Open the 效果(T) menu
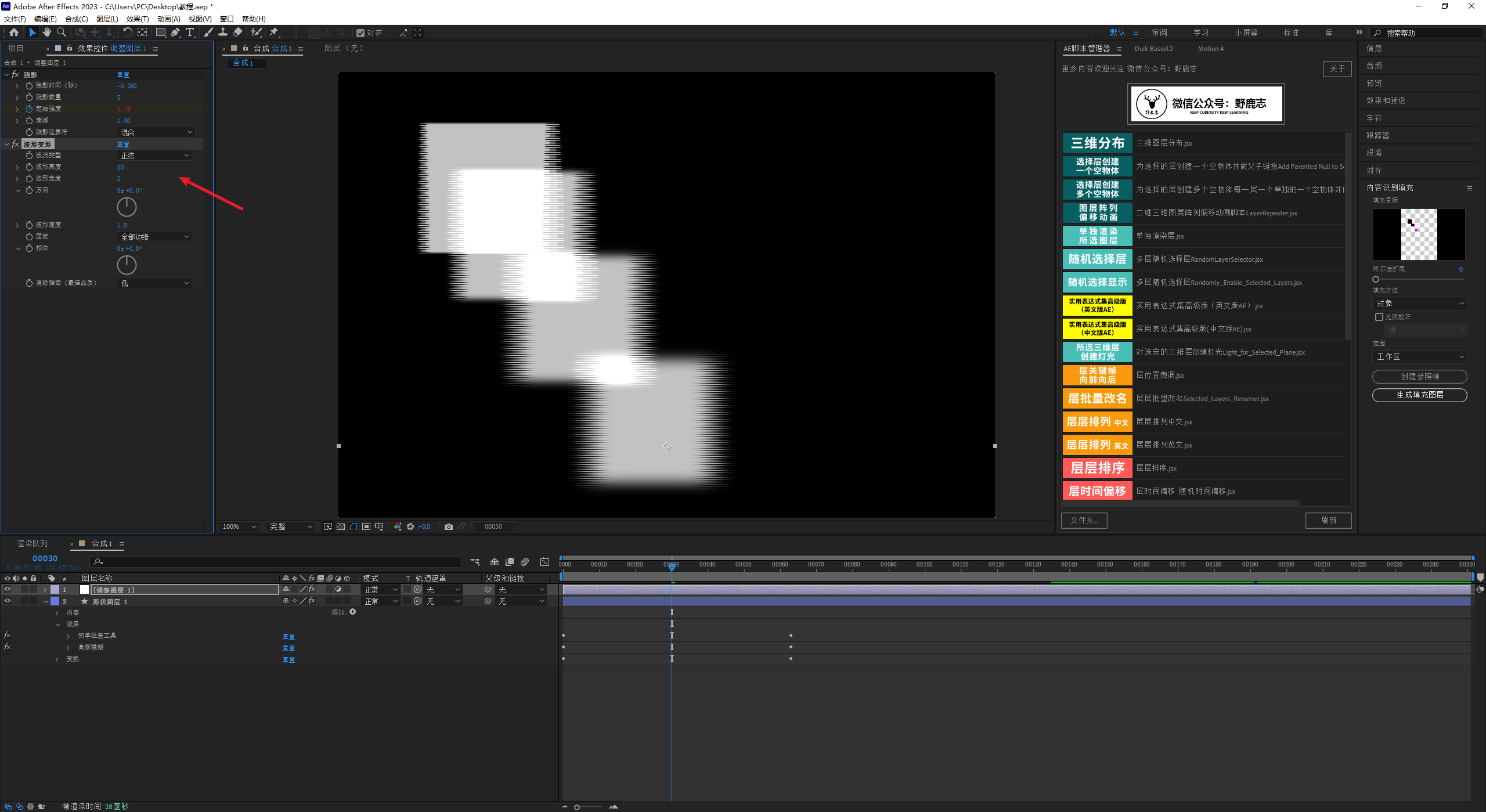 click(x=138, y=19)
